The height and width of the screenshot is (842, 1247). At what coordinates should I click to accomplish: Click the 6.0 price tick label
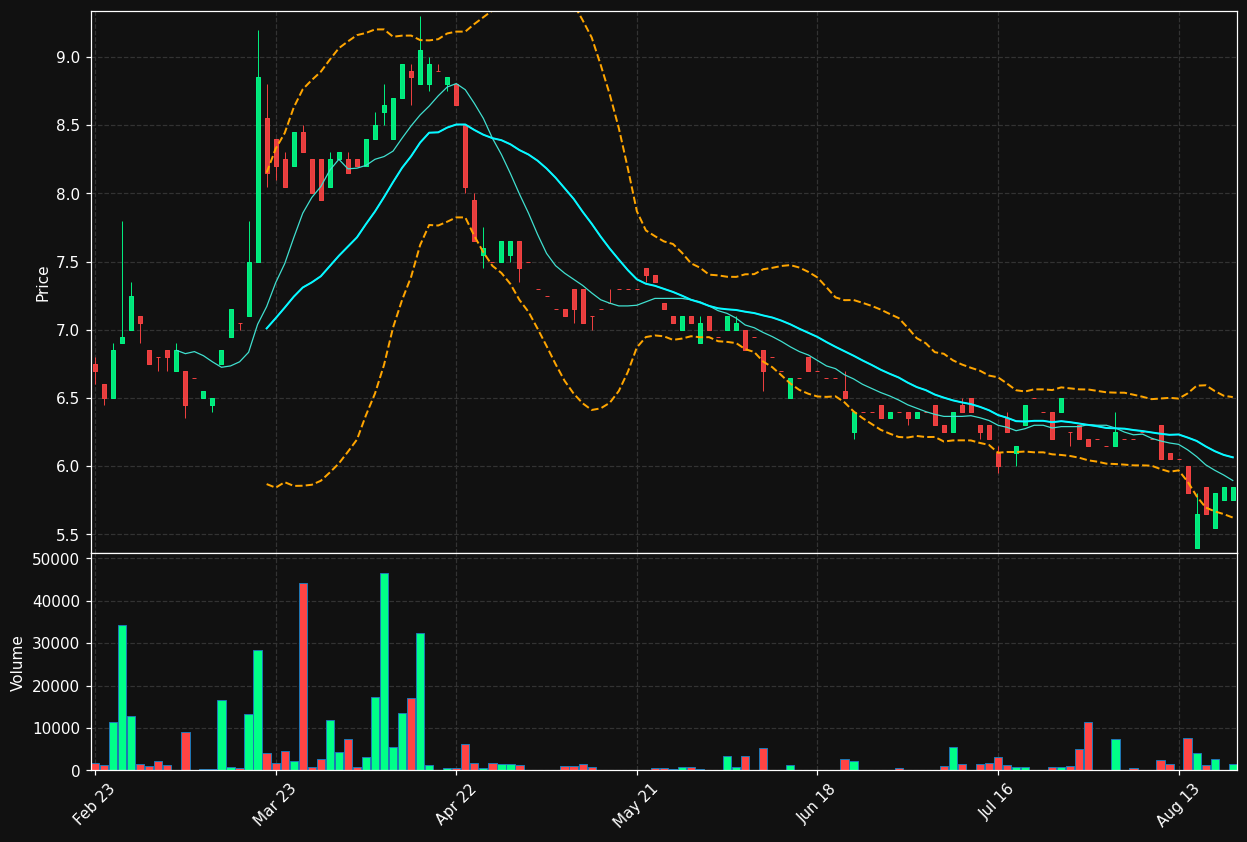click(68, 467)
